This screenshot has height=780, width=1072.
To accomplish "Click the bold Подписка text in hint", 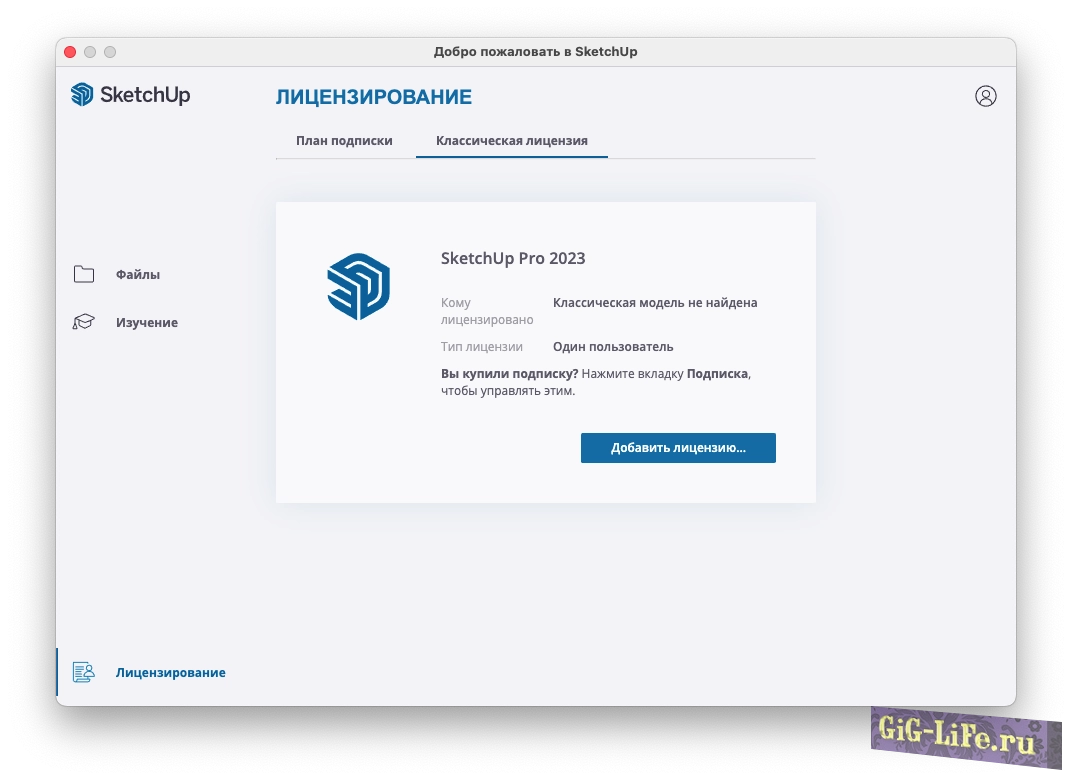I will tap(717, 373).
